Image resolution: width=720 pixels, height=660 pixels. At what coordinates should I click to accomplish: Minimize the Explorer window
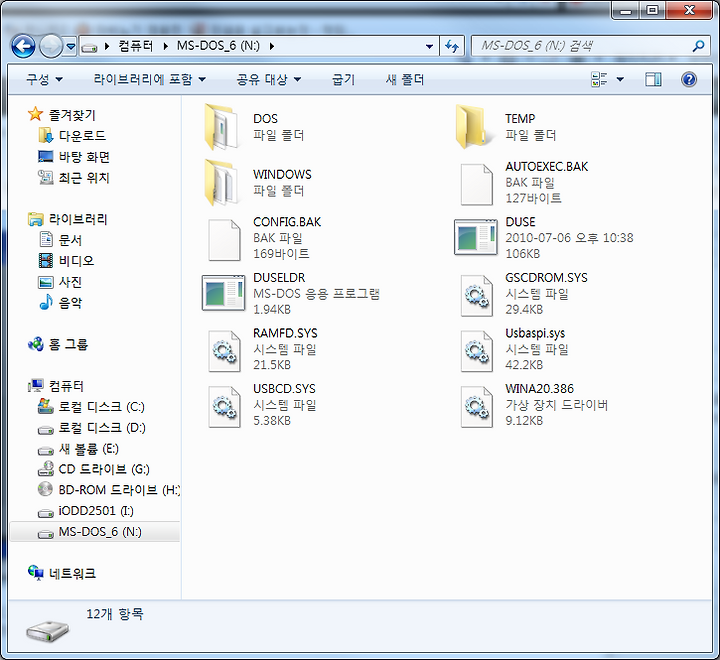[625, 11]
